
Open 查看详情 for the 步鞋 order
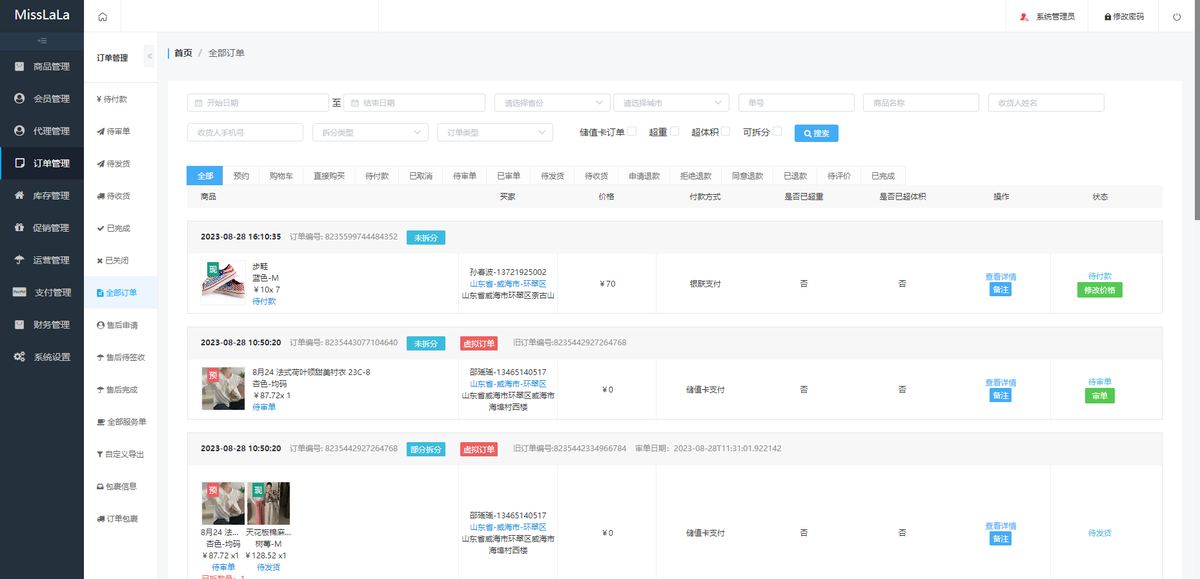(x=1000, y=277)
